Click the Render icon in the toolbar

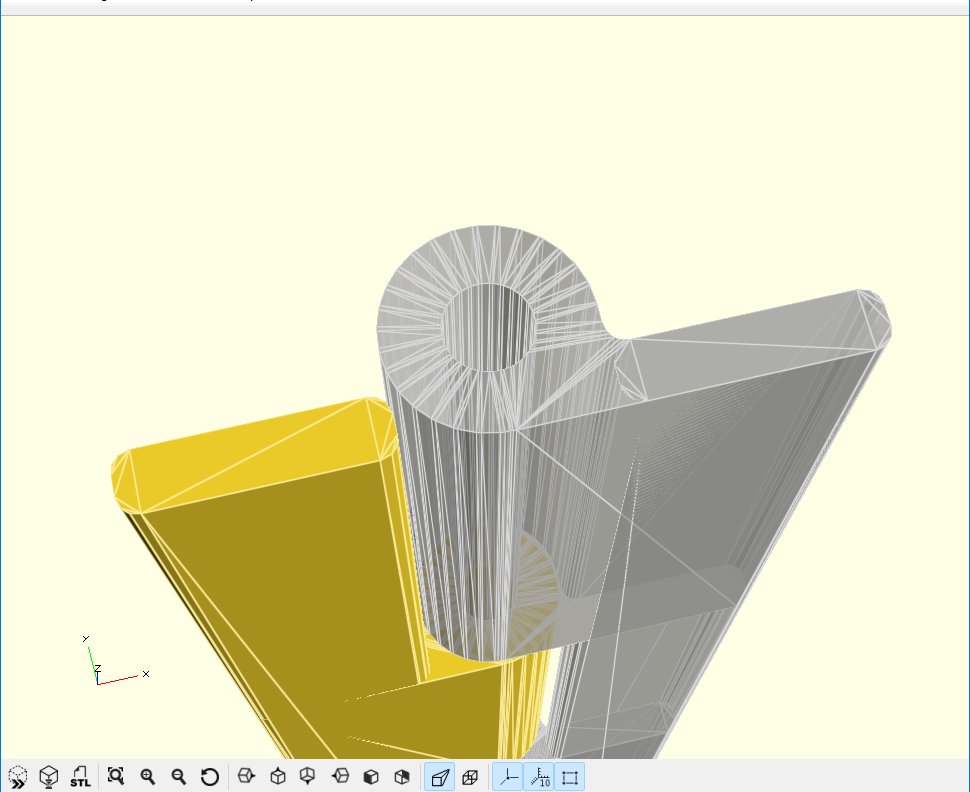tap(48, 776)
